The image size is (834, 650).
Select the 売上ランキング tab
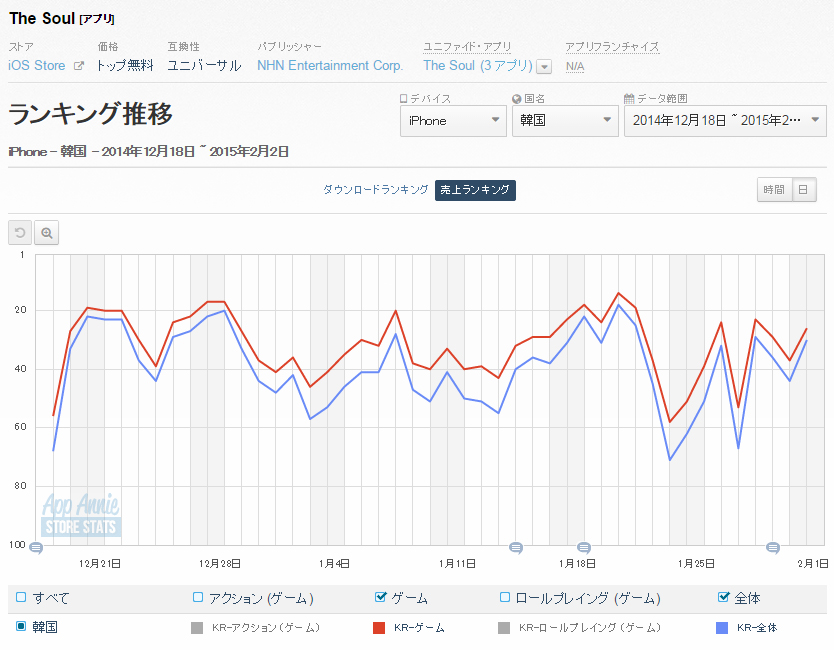pyautogui.click(x=475, y=190)
